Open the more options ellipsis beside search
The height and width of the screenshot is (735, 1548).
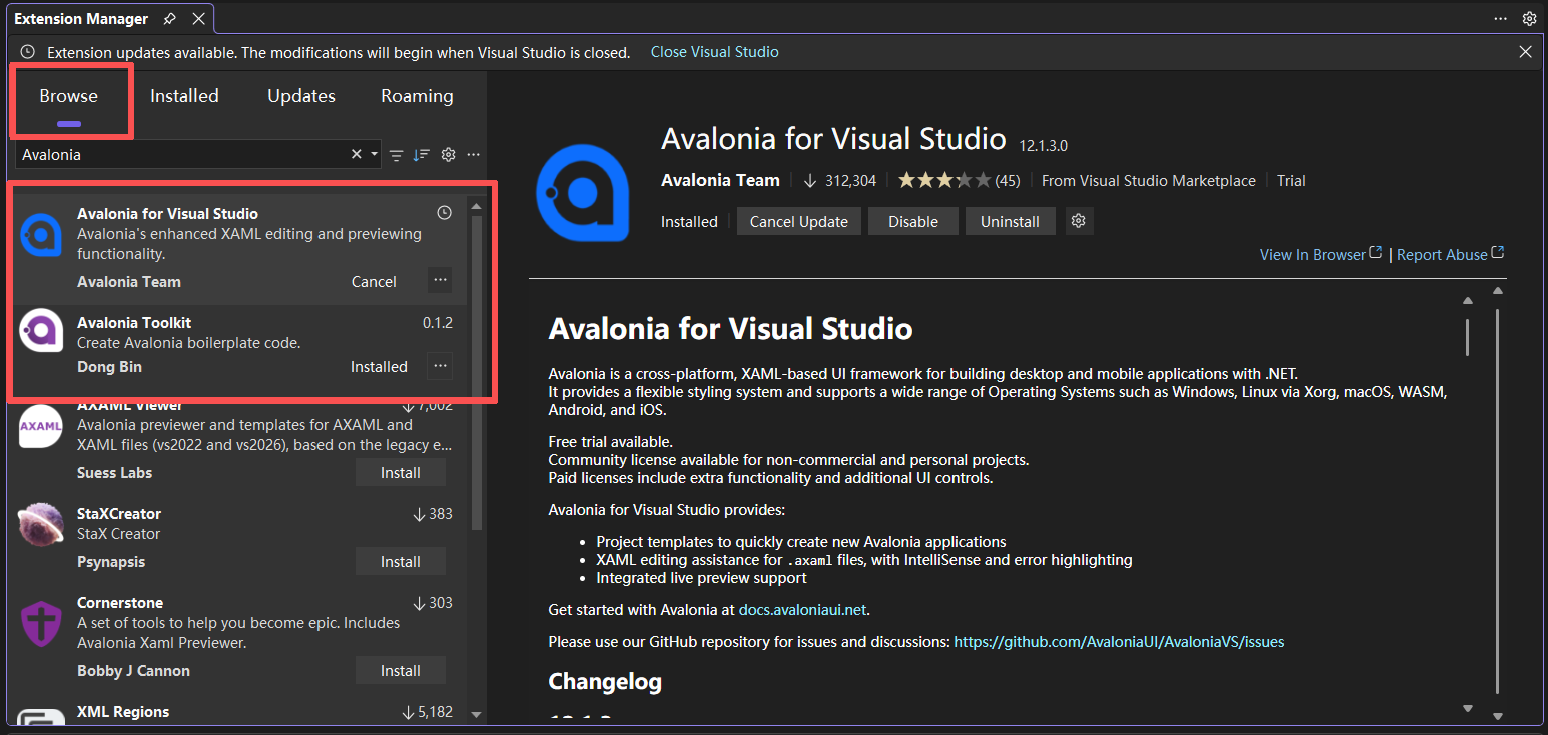(474, 155)
